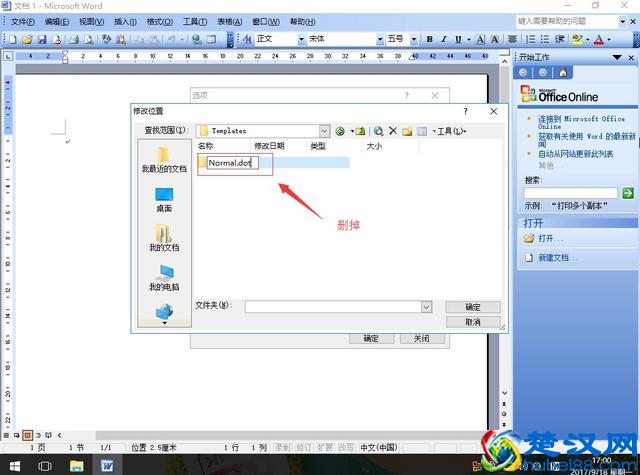Screen dimensions: 640x475
Task: Click the green search Go arrow
Action: tap(628, 193)
